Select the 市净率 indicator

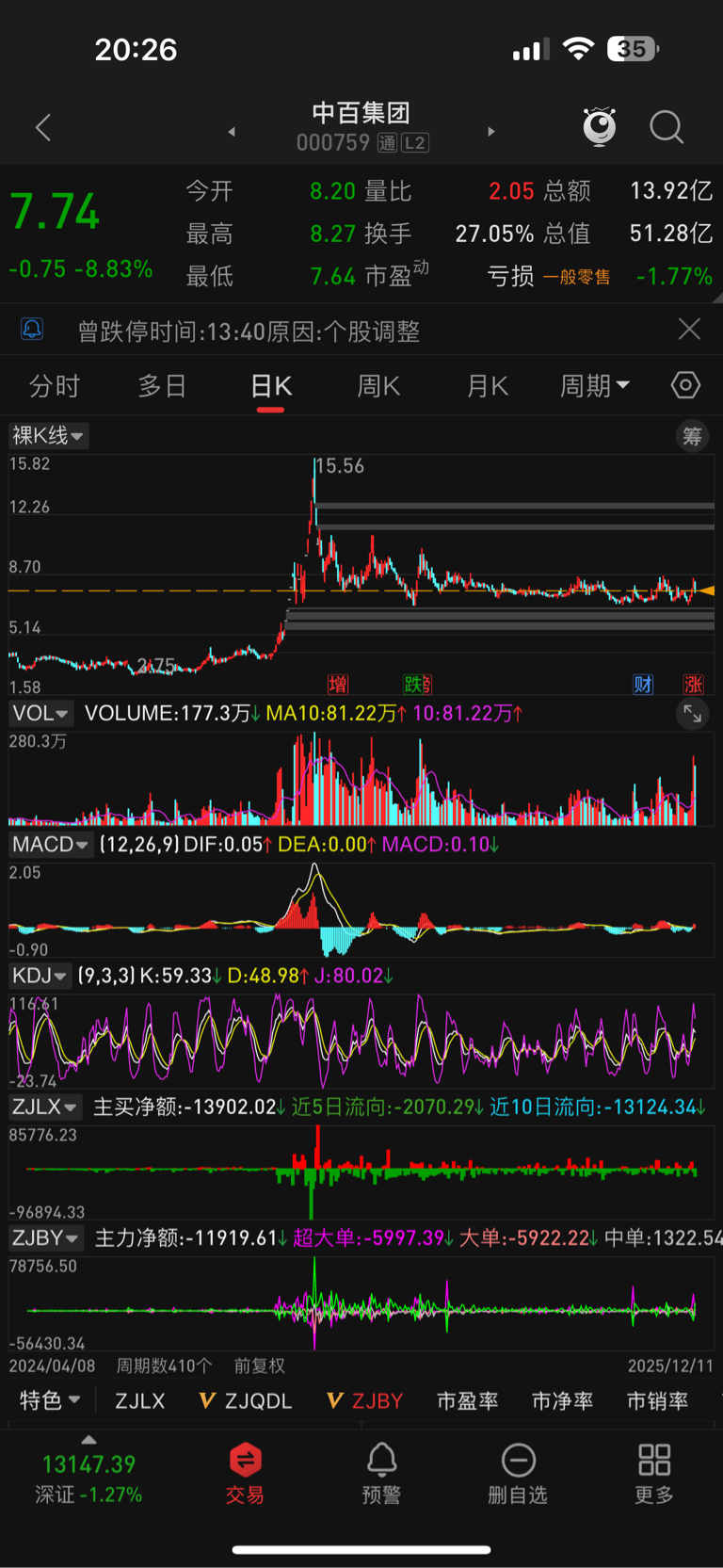pyautogui.click(x=563, y=1401)
